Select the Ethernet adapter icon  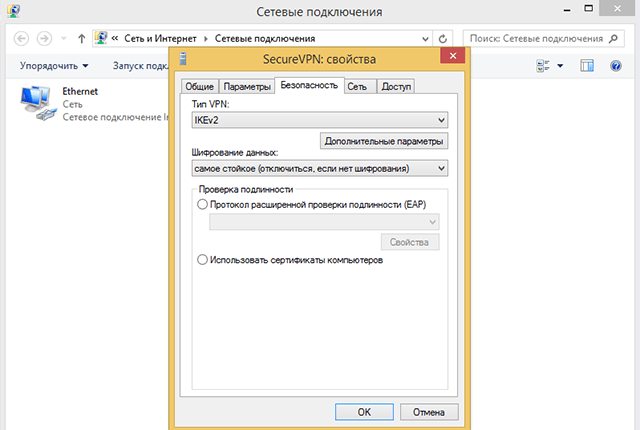tap(37, 102)
